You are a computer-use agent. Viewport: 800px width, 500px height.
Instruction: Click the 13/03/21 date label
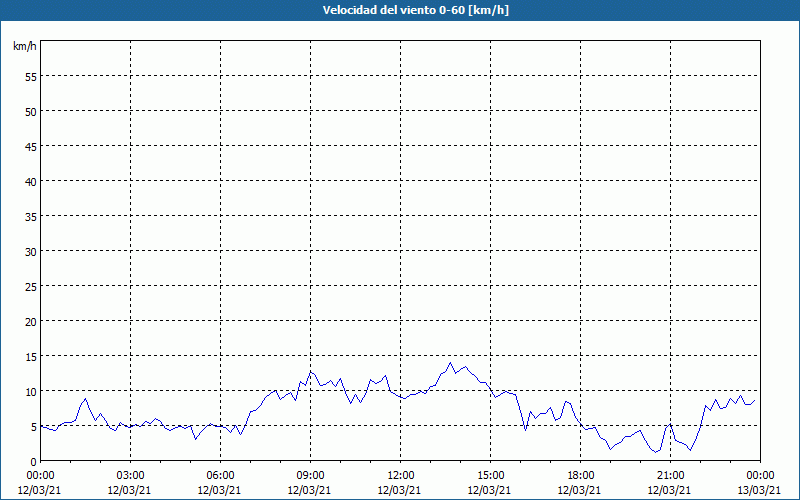(x=760, y=490)
